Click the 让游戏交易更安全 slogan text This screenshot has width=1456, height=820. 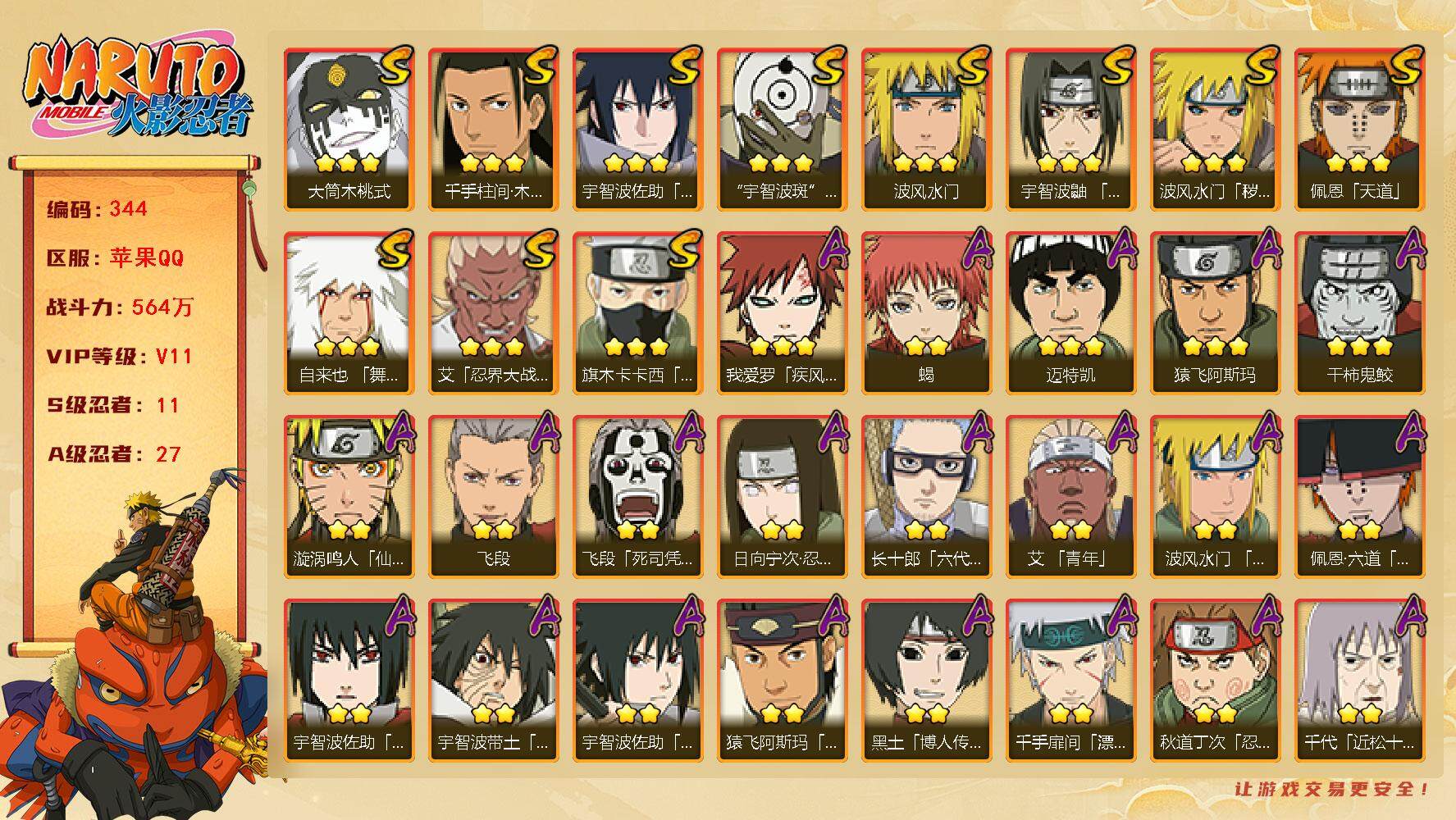click(x=1333, y=789)
